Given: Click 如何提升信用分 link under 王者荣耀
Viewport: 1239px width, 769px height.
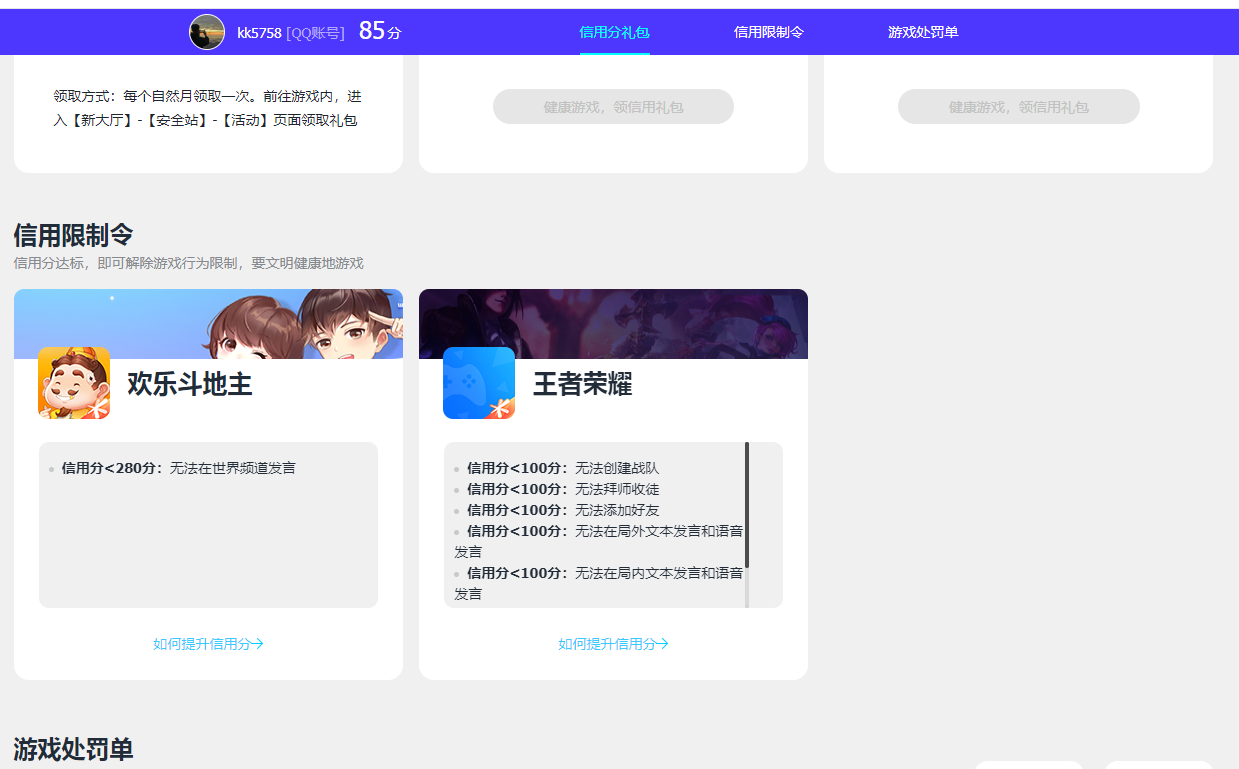Looking at the screenshot, I should pyautogui.click(x=613, y=644).
